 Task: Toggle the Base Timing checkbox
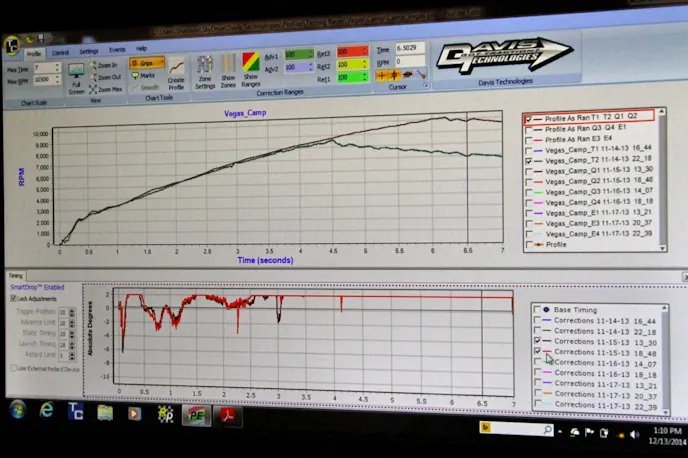click(539, 310)
